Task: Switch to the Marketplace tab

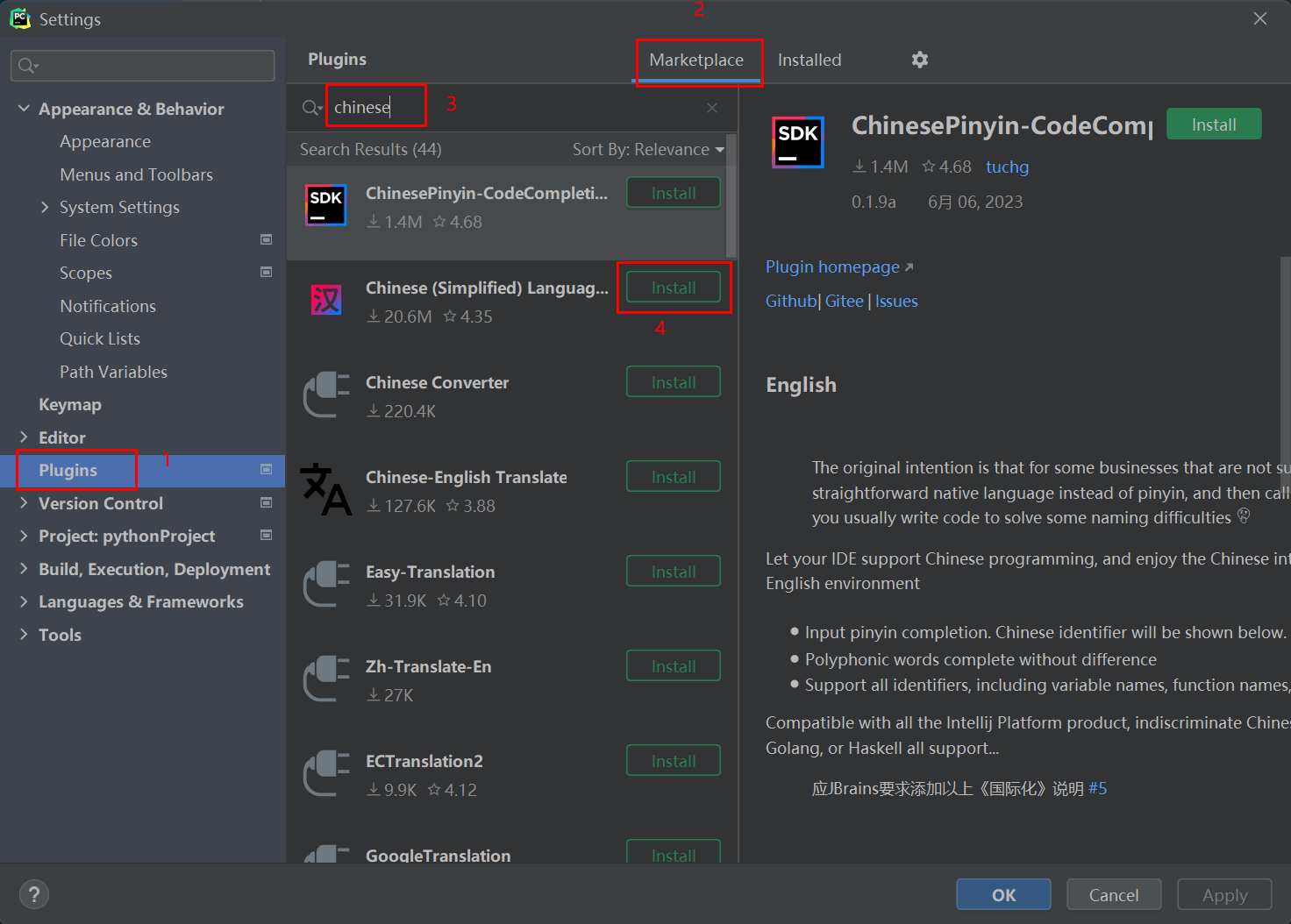Action: point(696,60)
